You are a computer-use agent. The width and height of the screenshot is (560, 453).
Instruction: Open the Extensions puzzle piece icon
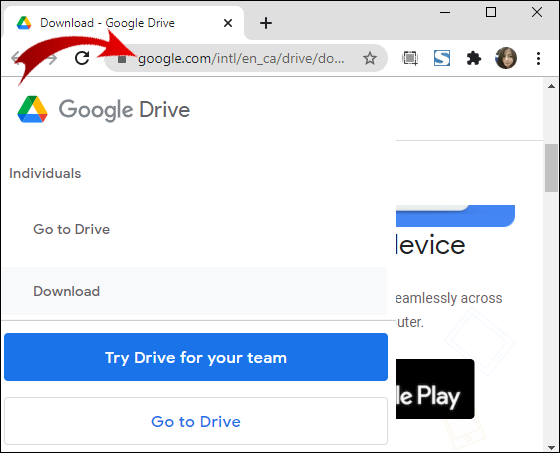(474, 58)
